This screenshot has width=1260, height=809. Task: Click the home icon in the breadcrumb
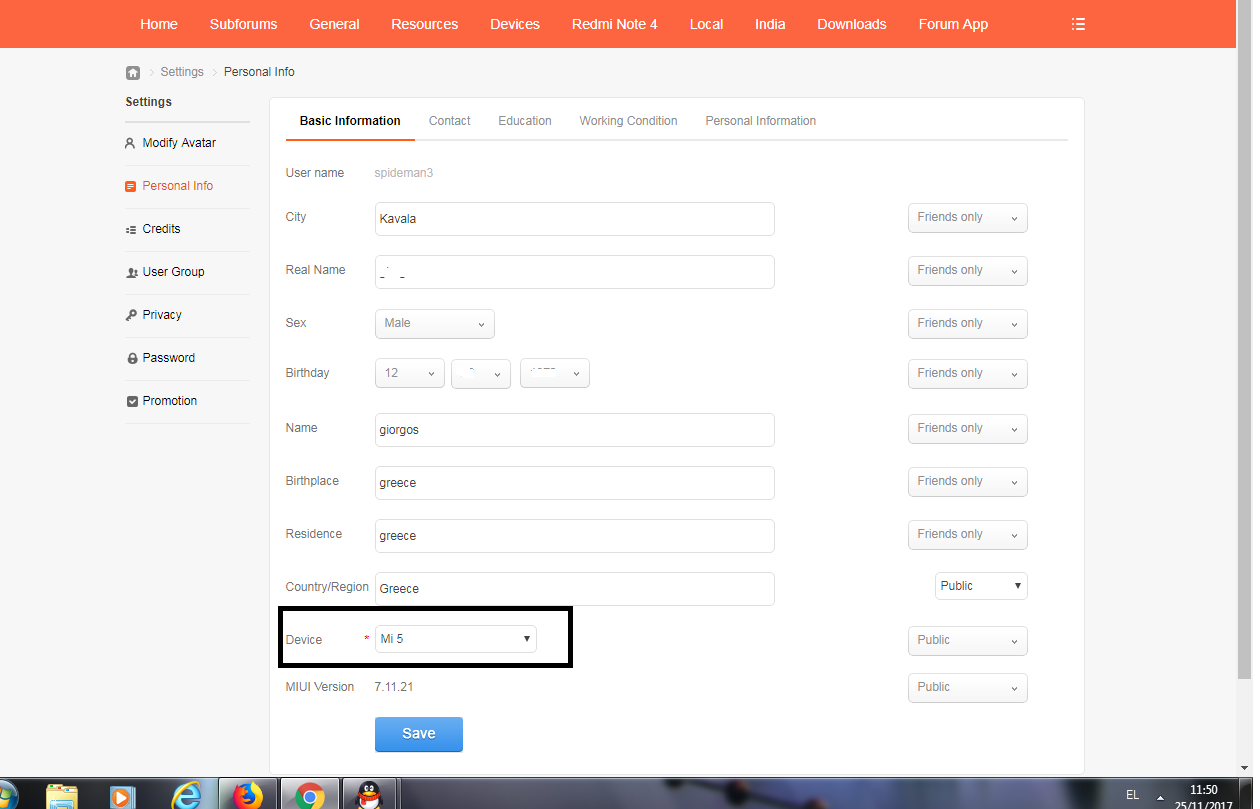pyautogui.click(x=133, y=73)
